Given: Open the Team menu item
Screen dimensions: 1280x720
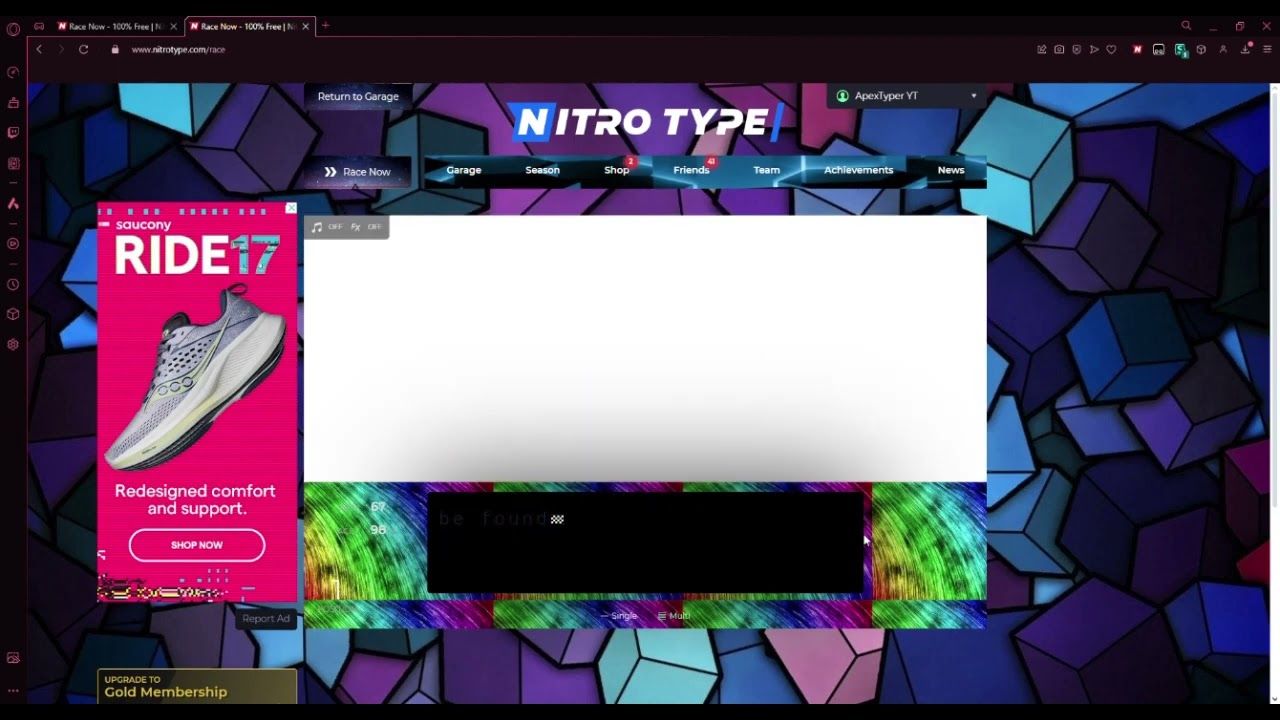Looking at the screenshot, I should 767,170.
